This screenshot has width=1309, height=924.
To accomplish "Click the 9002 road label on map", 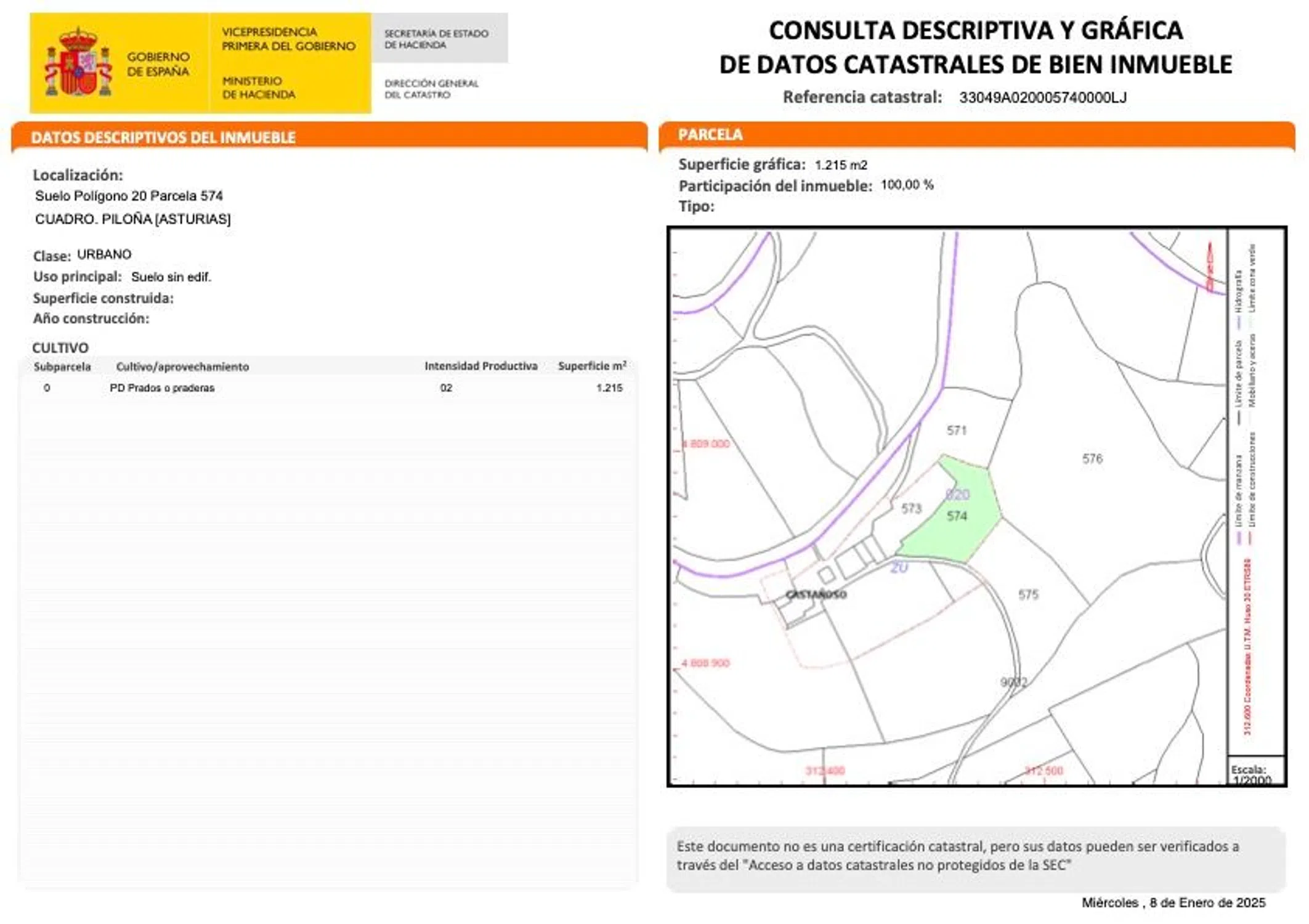I will (1013, 682).
